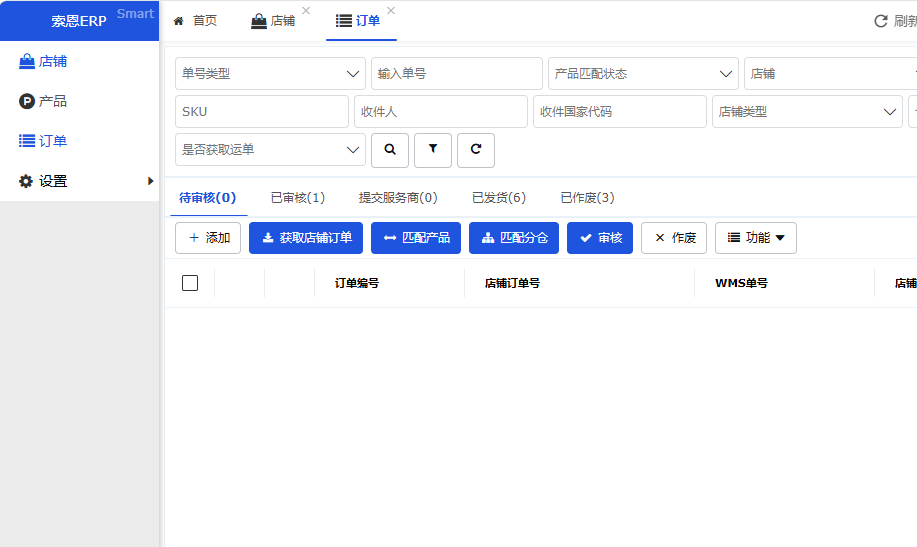Click the 获取店铺订单 button
This screenshot has width=917, height=547.
click(x=306, y=238)
